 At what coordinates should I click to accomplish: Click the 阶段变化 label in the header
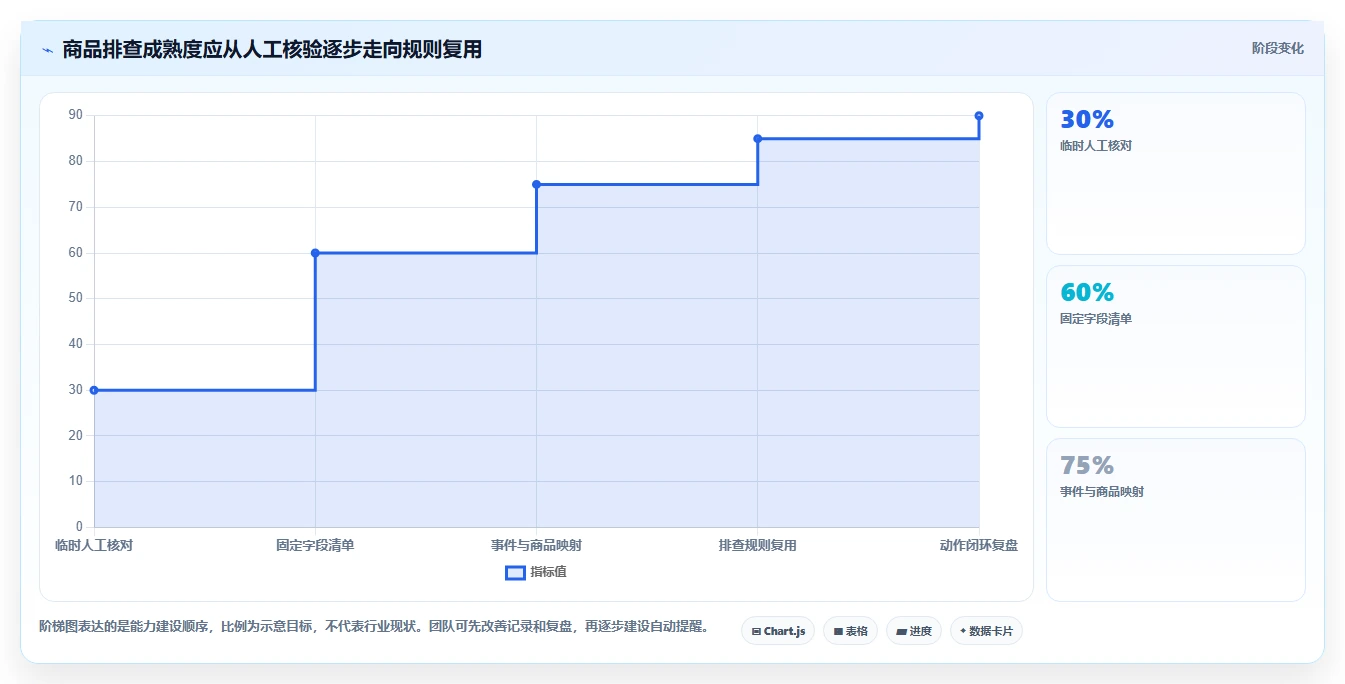tap(1277, 48)
